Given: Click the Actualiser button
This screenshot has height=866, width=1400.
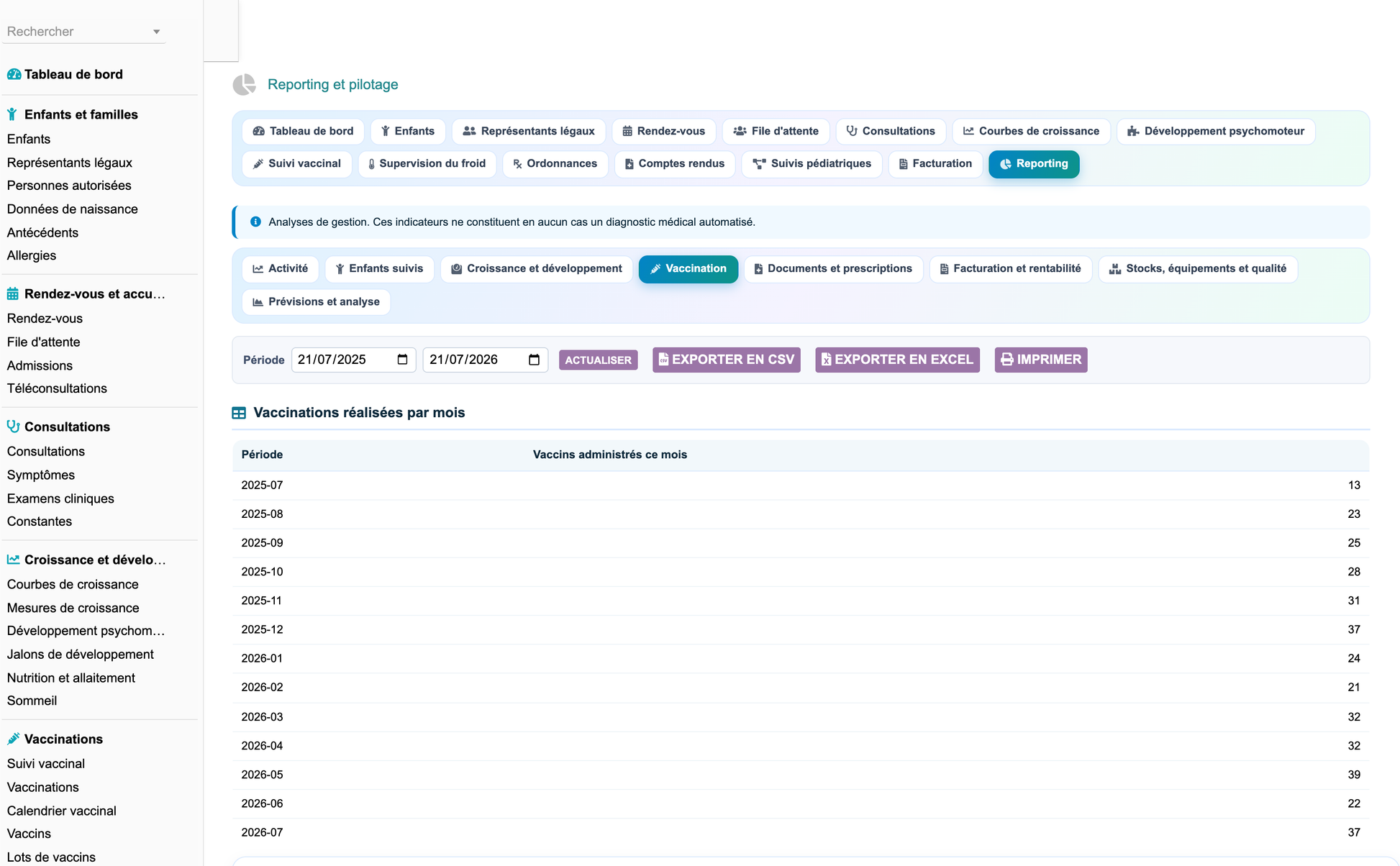Looking at the screenshot, I should pos(598,360).
